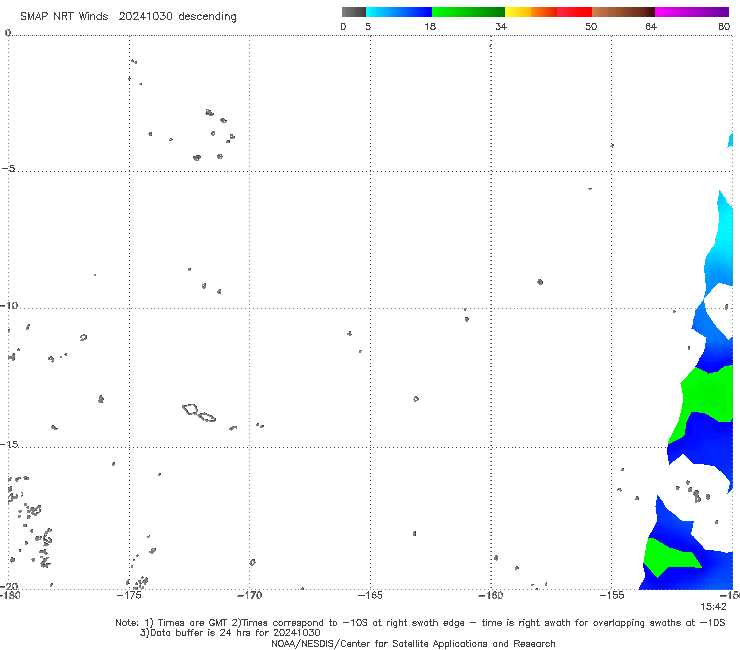
Task: Click the color bar label '50'
Action: (x=591, y=26)
